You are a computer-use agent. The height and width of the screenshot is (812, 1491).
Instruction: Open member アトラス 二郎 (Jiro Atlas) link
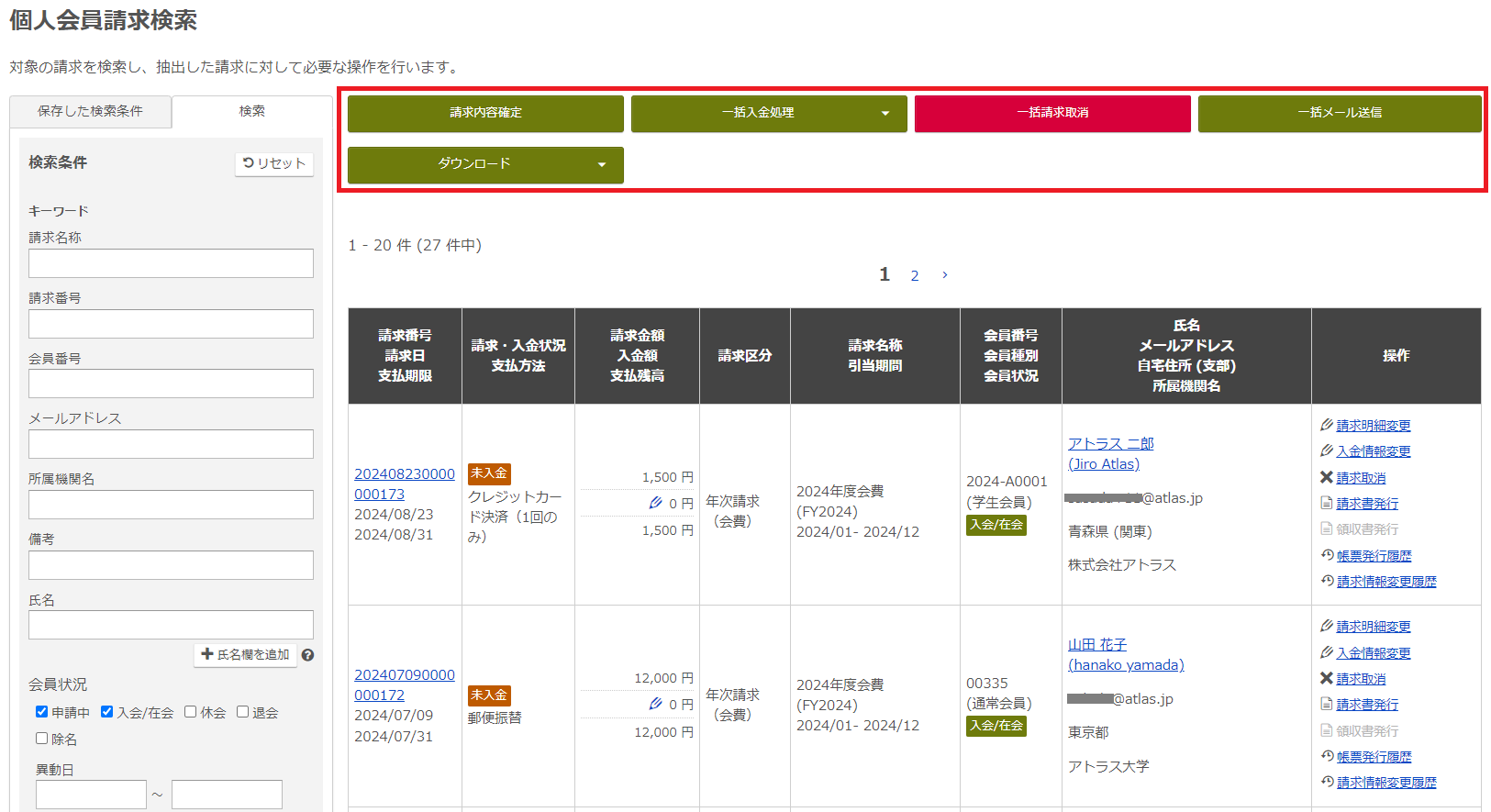click(1110, 453)
